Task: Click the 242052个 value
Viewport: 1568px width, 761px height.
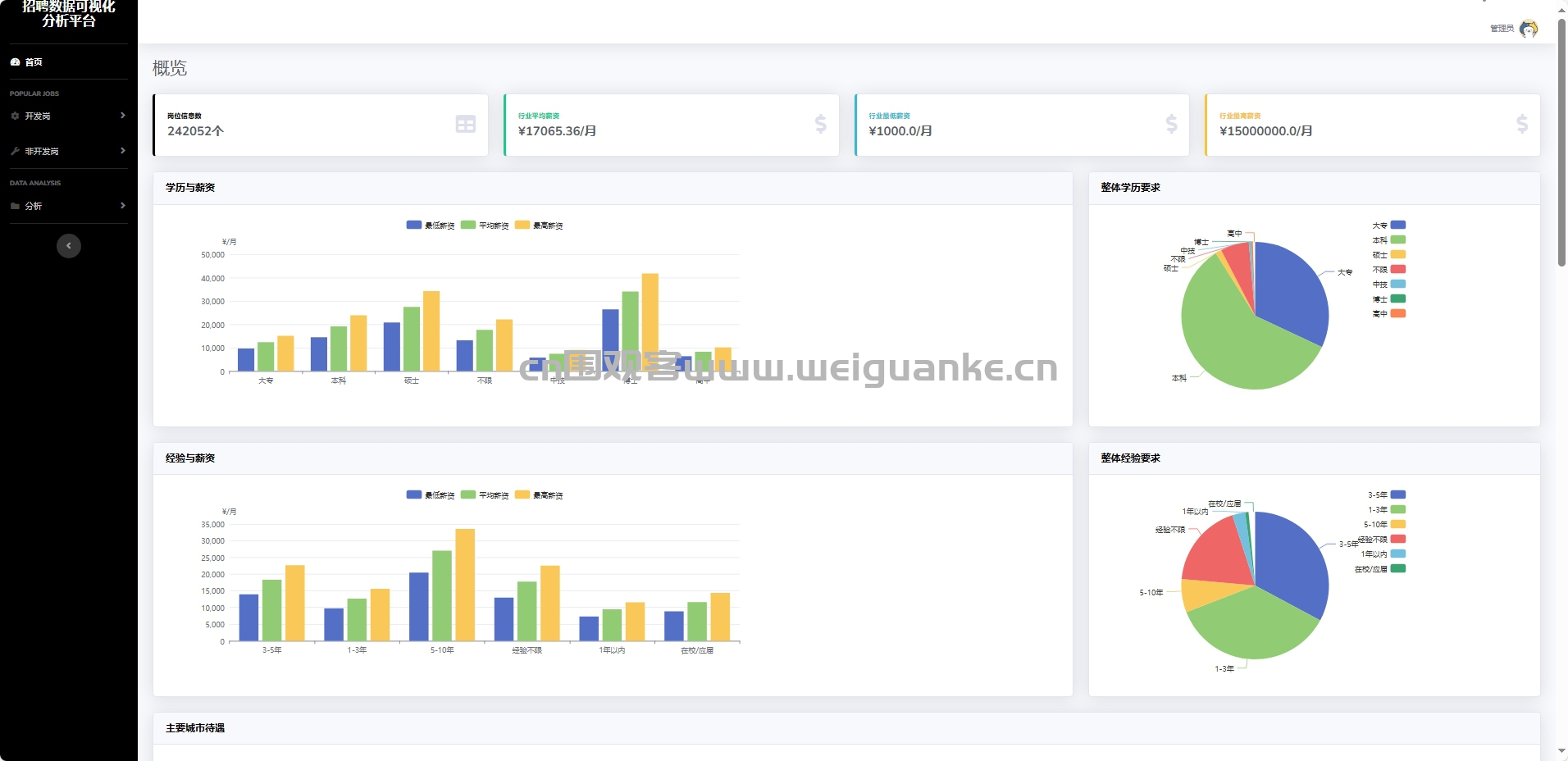Action: coord(195,131)
